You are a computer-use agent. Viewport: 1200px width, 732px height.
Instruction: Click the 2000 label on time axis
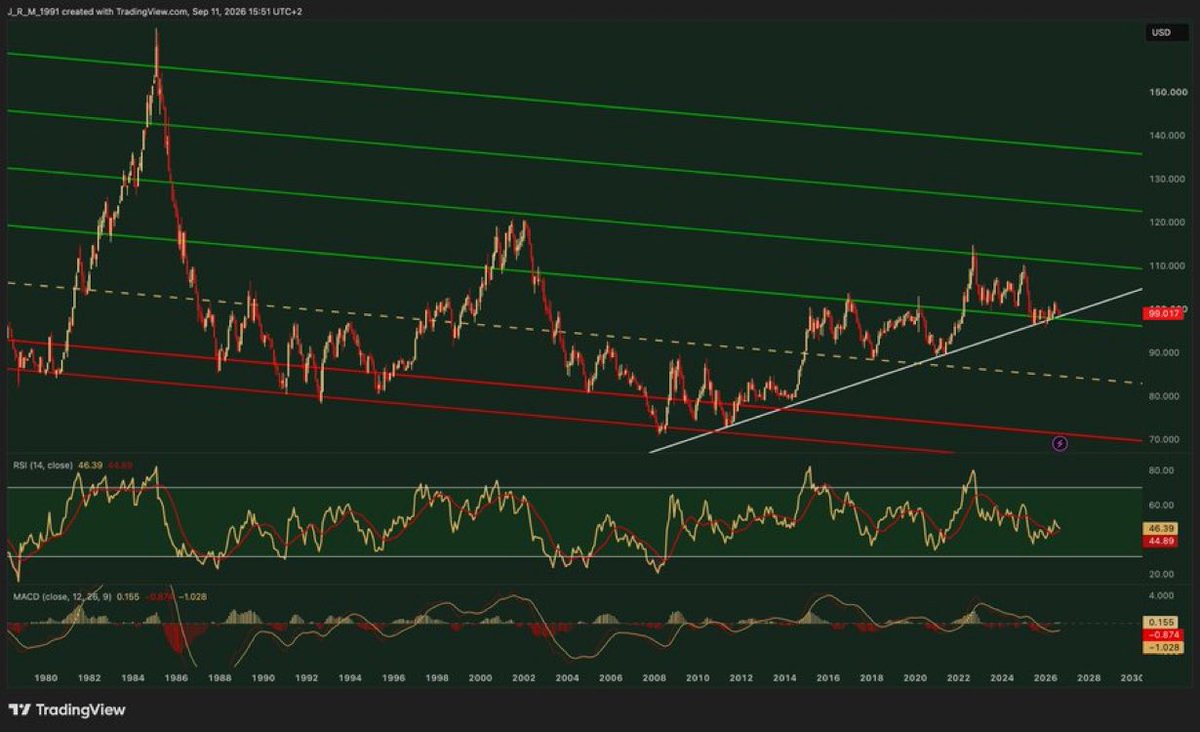(480, 677)
